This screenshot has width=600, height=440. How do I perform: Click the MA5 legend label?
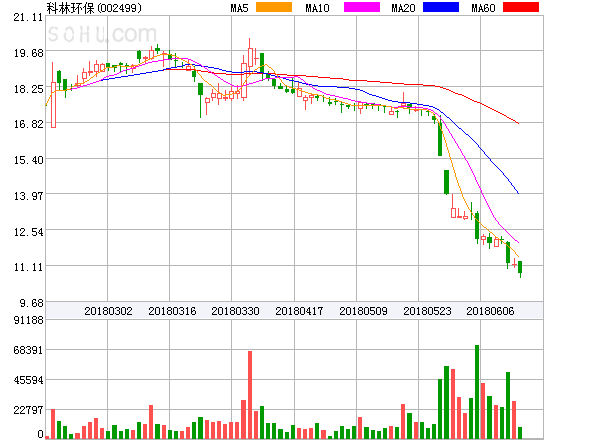point(239,8)
